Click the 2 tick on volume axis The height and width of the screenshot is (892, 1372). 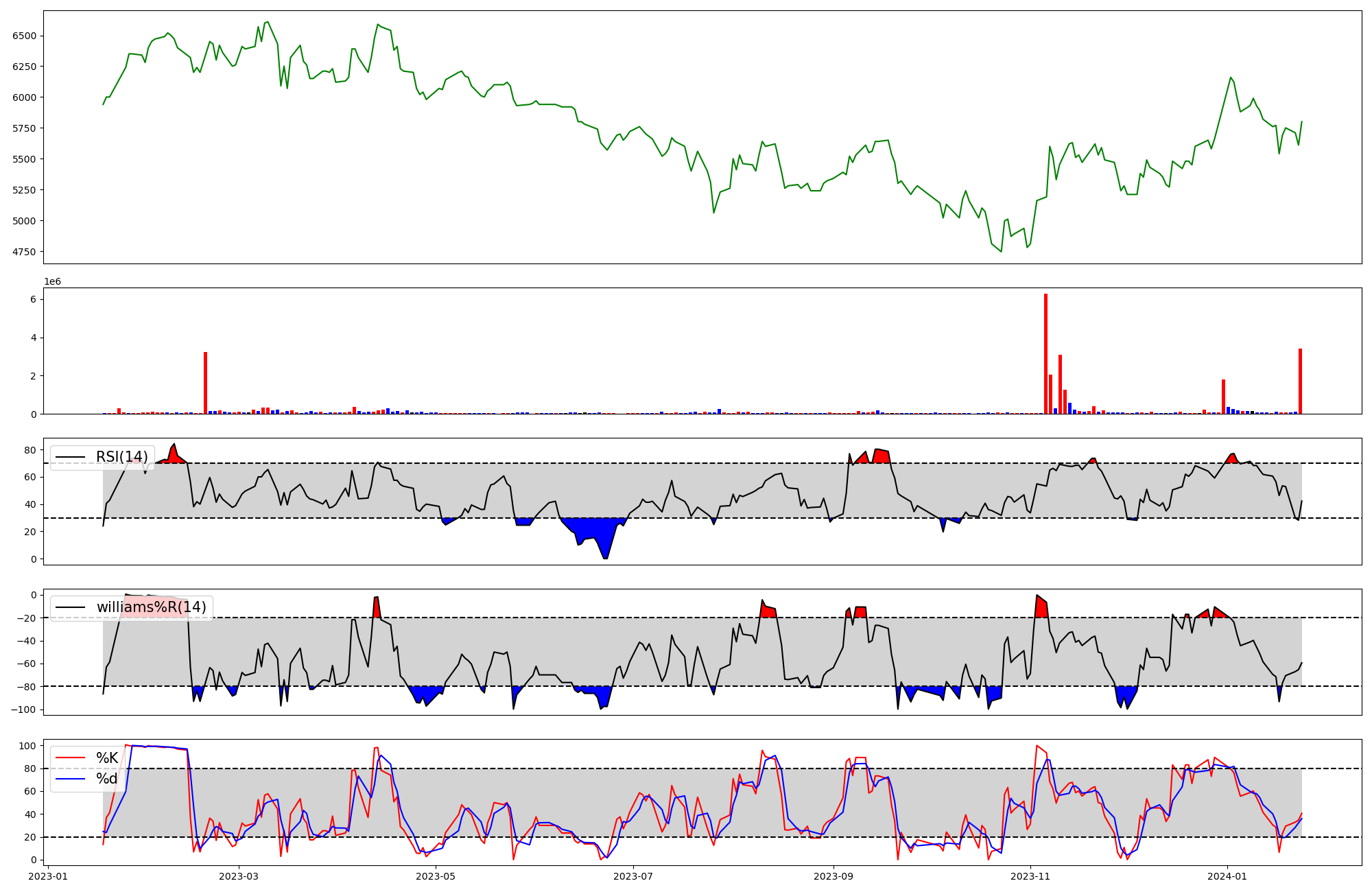tap(34, 376)
